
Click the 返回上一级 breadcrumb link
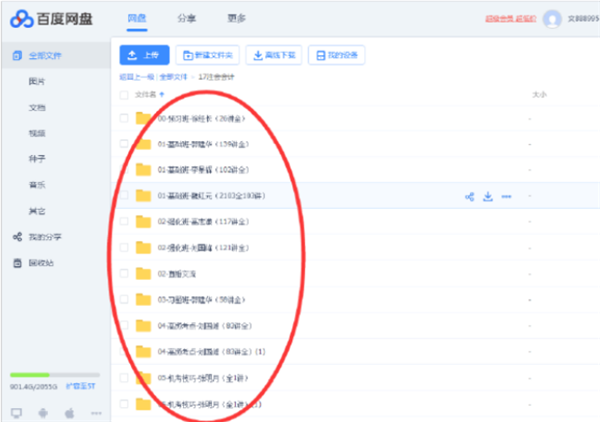point(137,77)
